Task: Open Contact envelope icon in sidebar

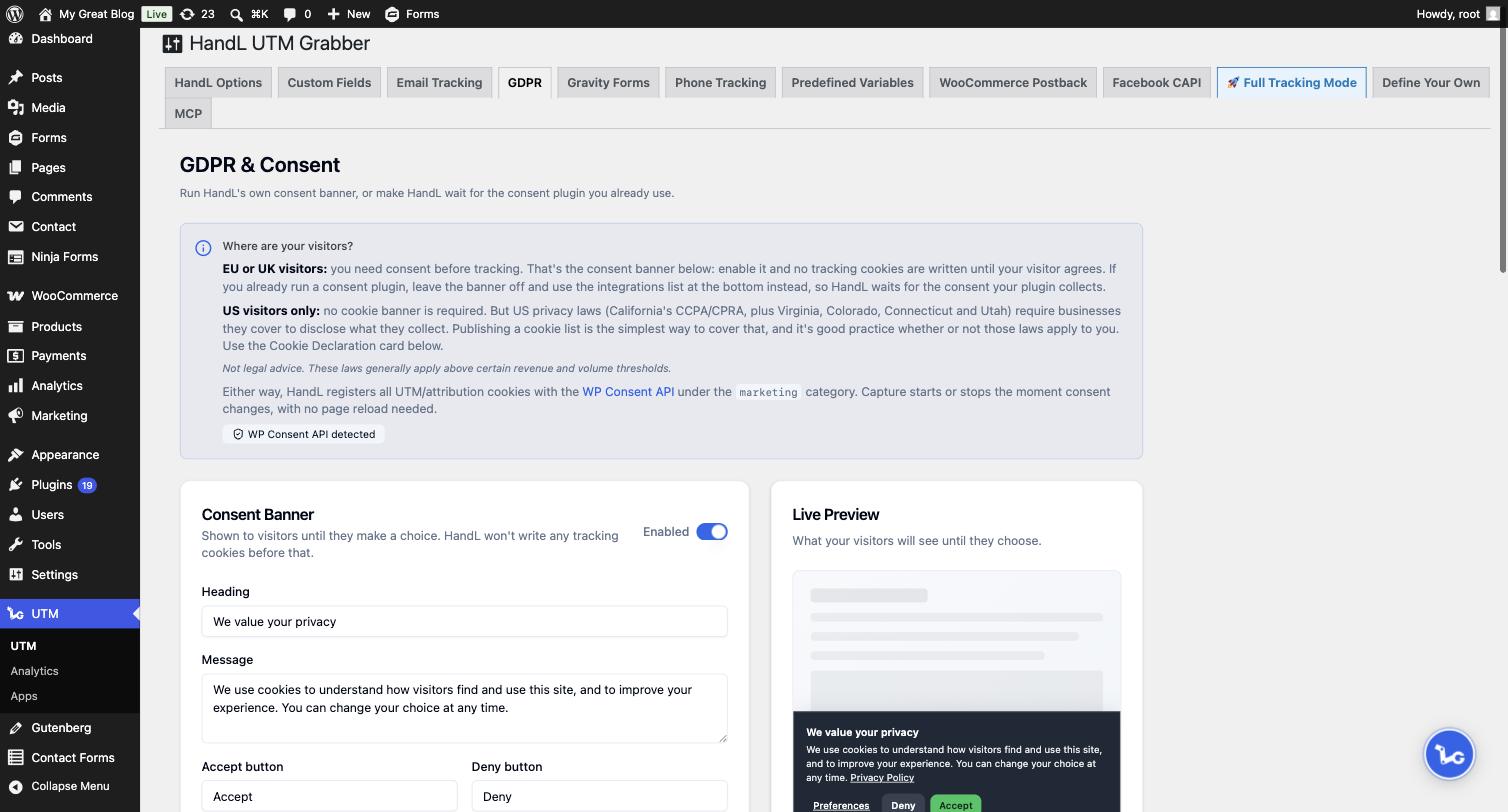Action: click(x=15, y=227)
